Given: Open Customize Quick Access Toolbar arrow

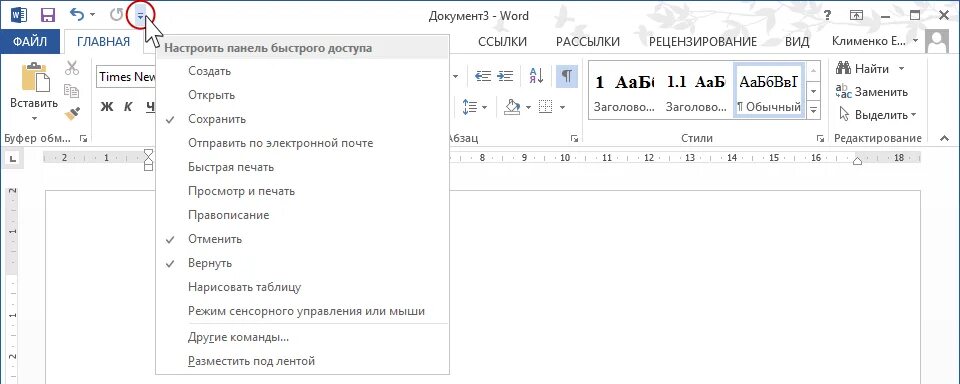Looking at the screenshot, I should (140, 15).
